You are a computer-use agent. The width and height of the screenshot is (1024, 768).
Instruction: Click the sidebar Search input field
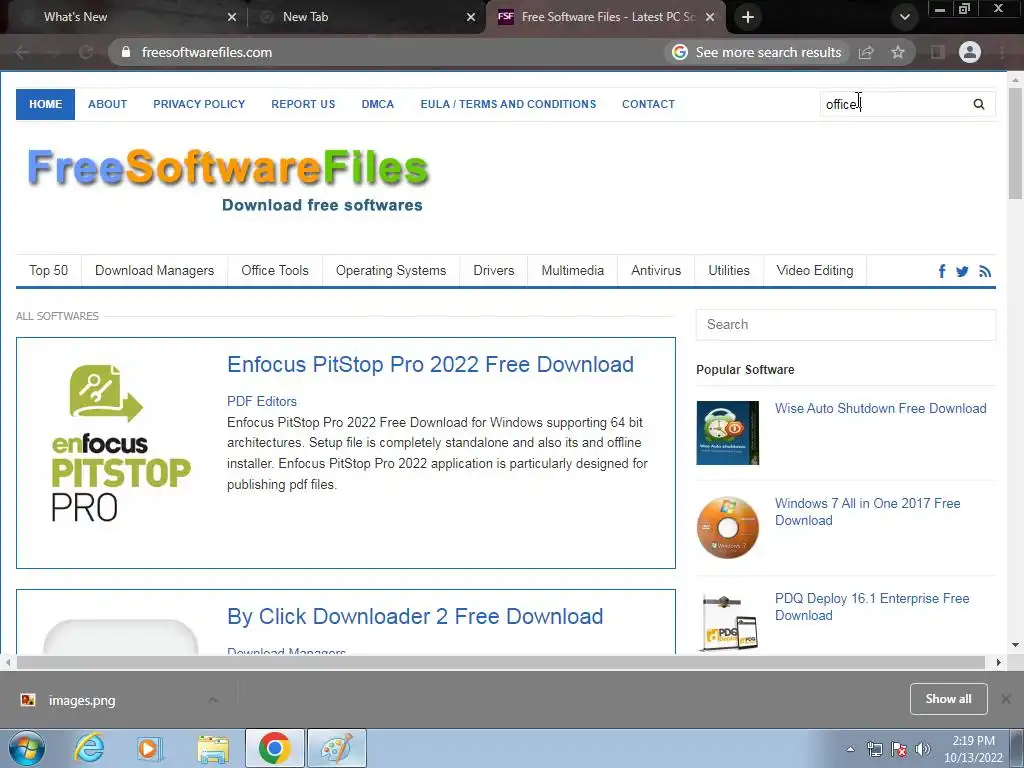[x=846, y=325]
